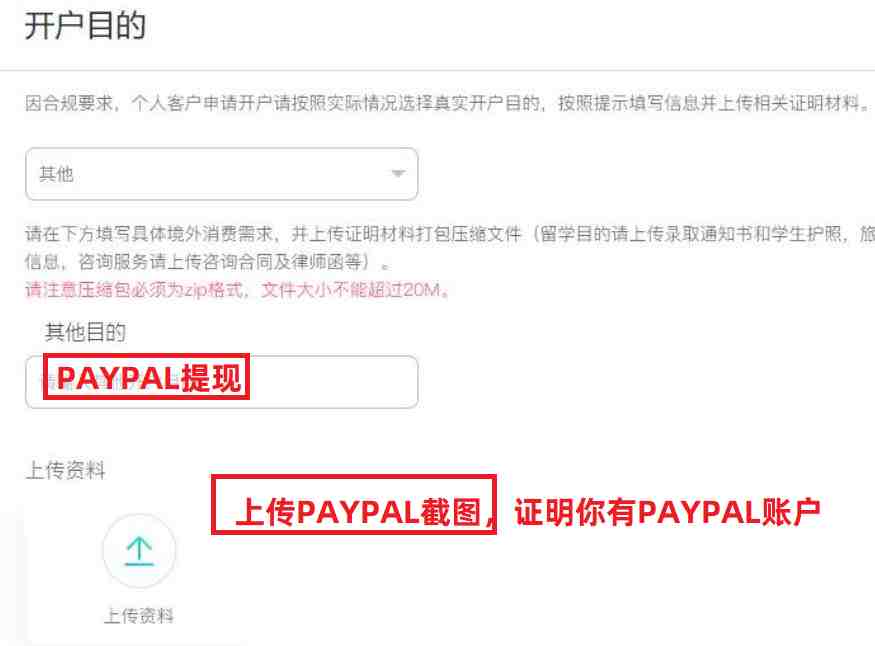Click the red PAYPAL提现 annotation text
This screenshot has width=875, height=646.
147,378
